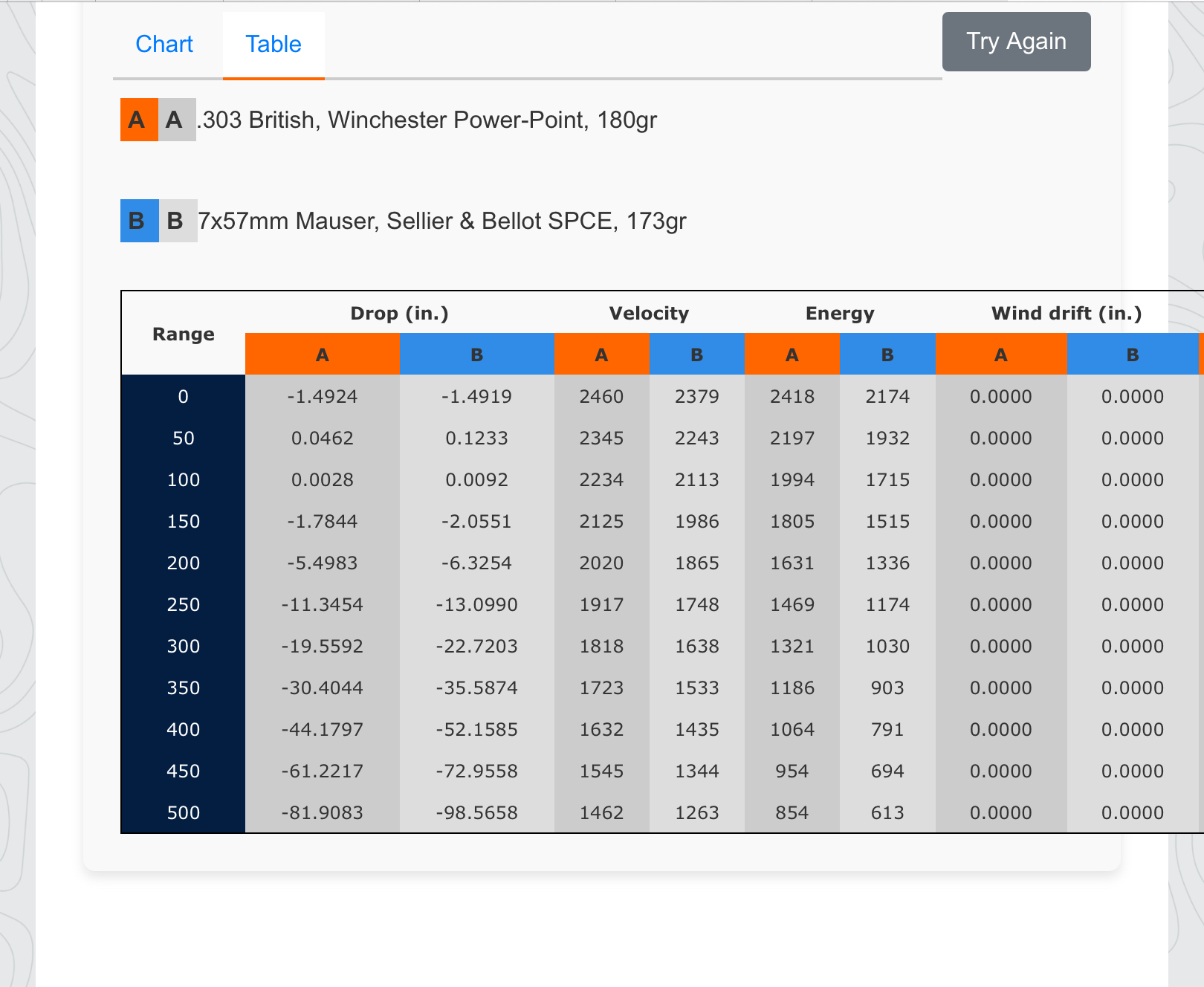Click the range 350 row label
This screenshot has width=1204, height=987.
pyautogui.click(x=184, y=687)
